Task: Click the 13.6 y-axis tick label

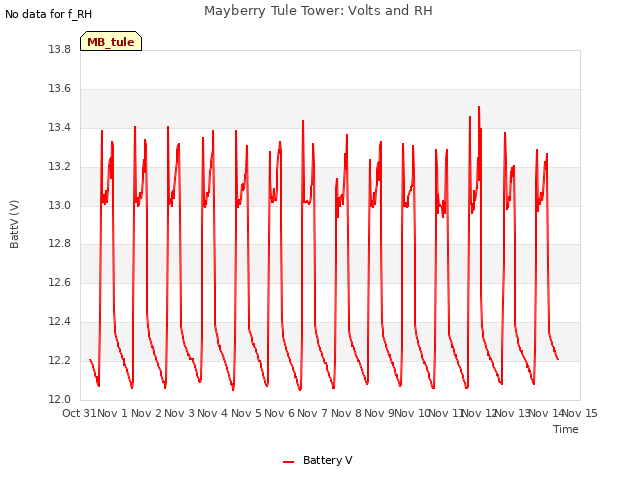Action: (x=60, y=88)
